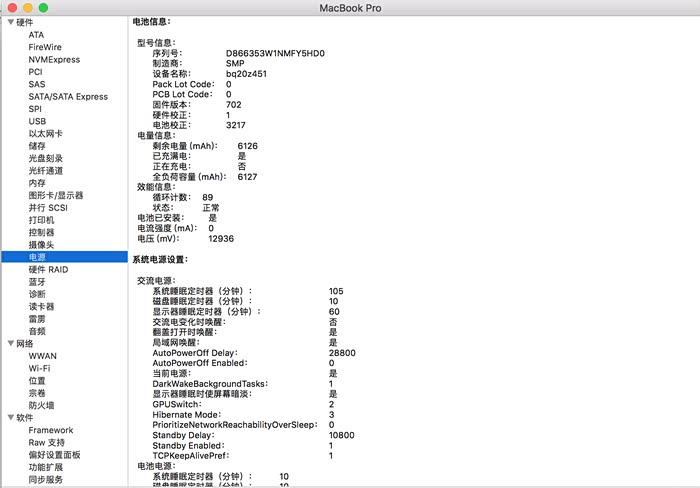Click the cycle count value 89
Screen dimensions: 700x488
pos(208,197)
